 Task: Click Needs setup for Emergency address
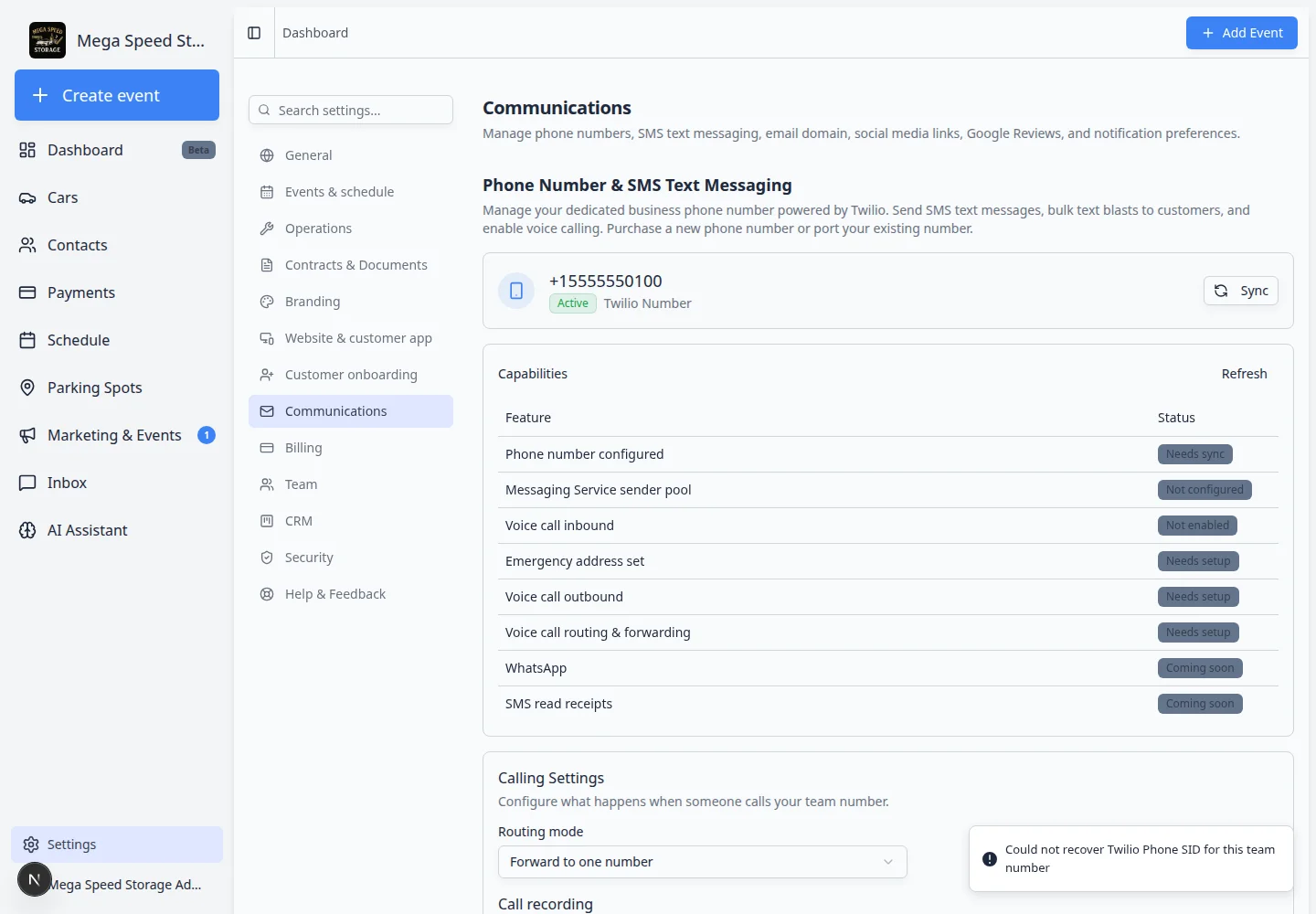click(x=1198, y=561)
